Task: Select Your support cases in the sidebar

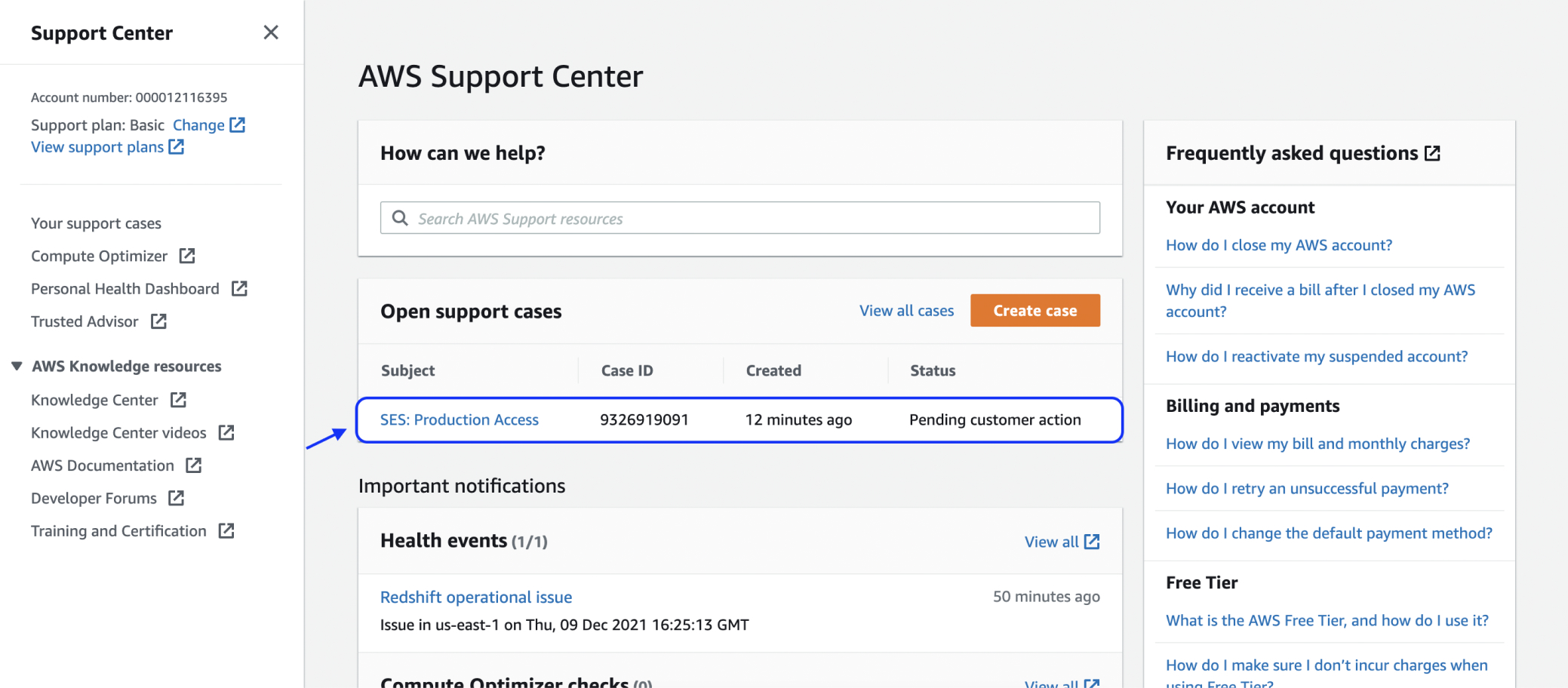Action: pos(96,223)
